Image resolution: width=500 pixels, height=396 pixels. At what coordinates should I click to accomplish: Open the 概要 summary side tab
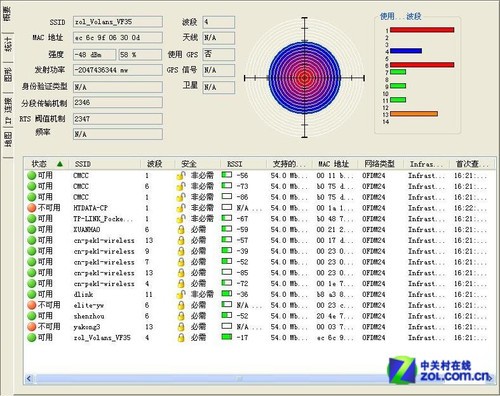point(7,14)
